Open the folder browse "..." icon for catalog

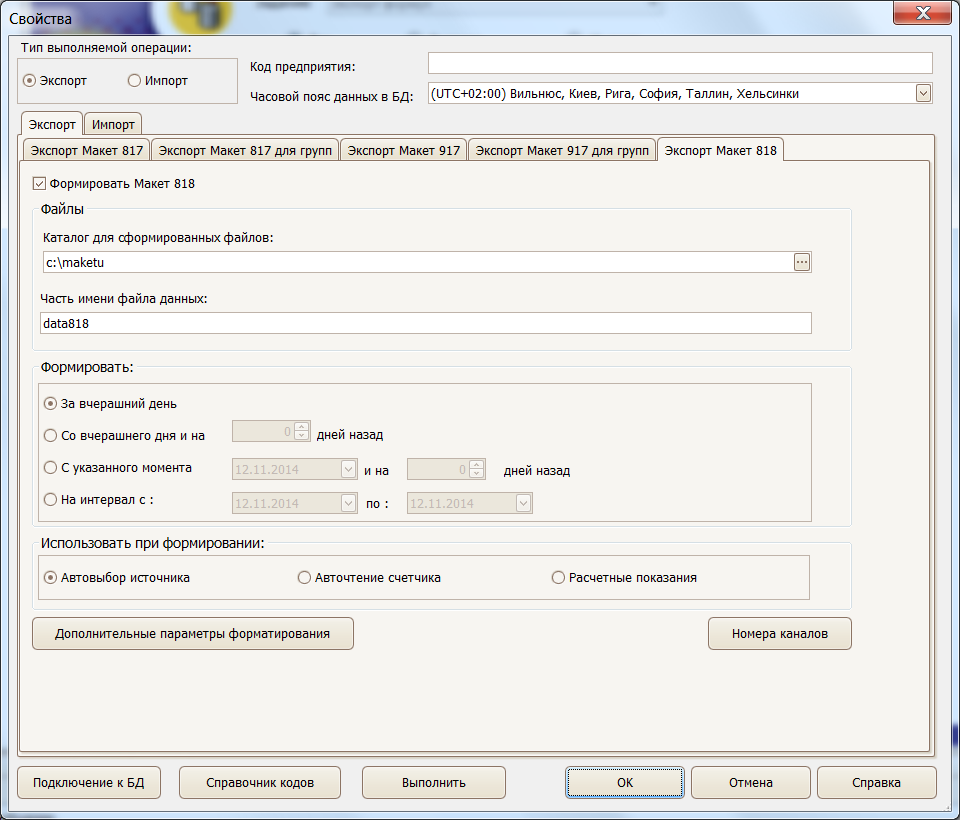[802, 261]
